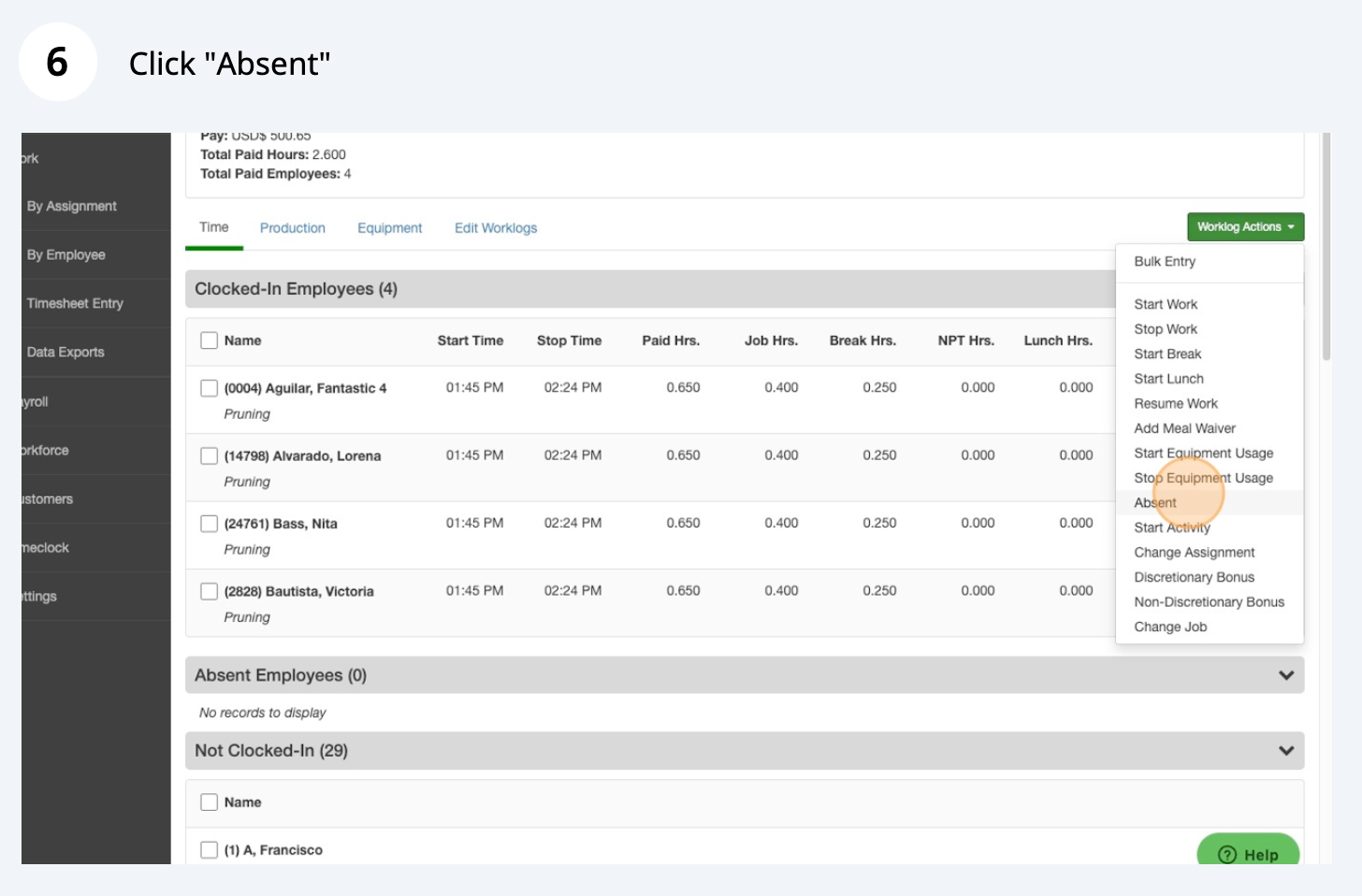Collapse the Not Clocked-In section chevron

coord(1286,750)
